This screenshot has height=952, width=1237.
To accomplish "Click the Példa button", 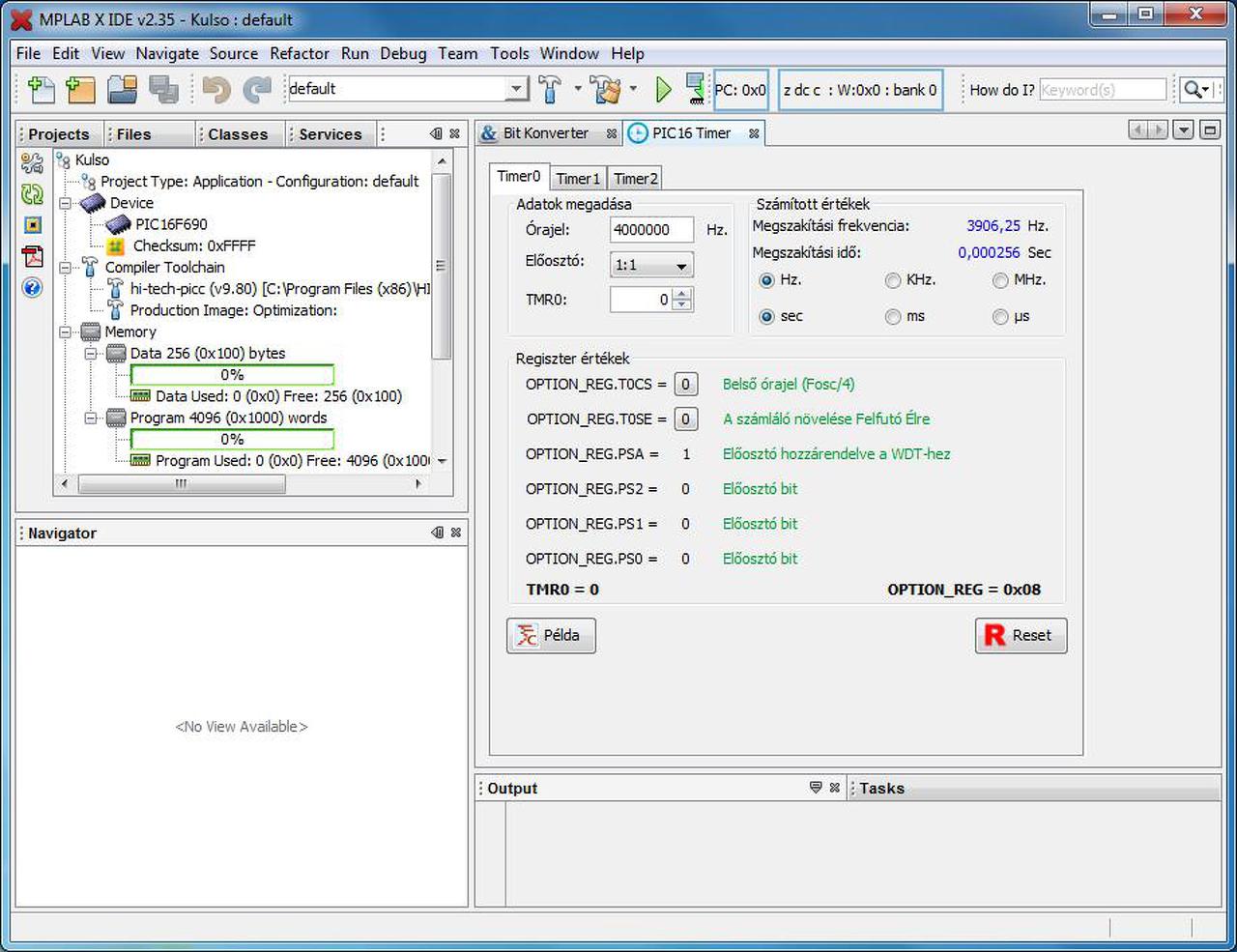I will click(551, 635).
